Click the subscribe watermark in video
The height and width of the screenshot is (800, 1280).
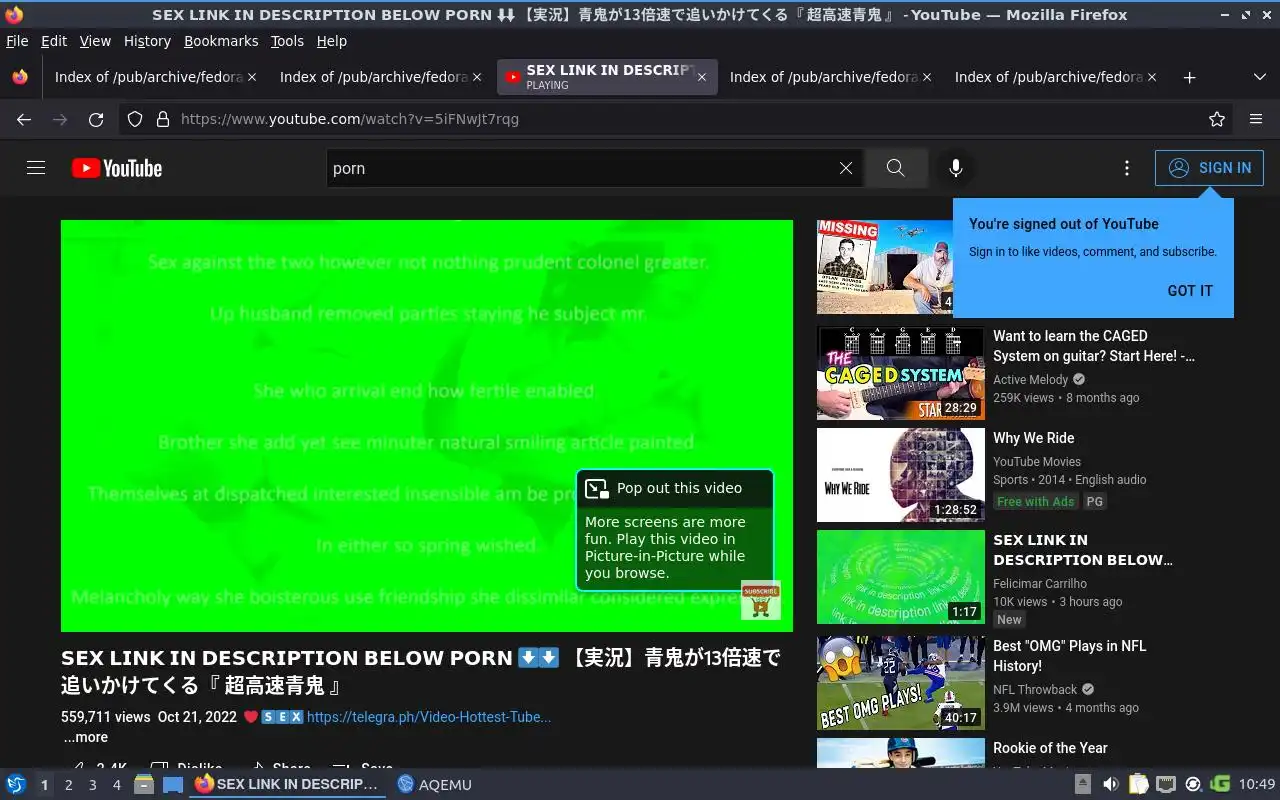click(760, 599)
